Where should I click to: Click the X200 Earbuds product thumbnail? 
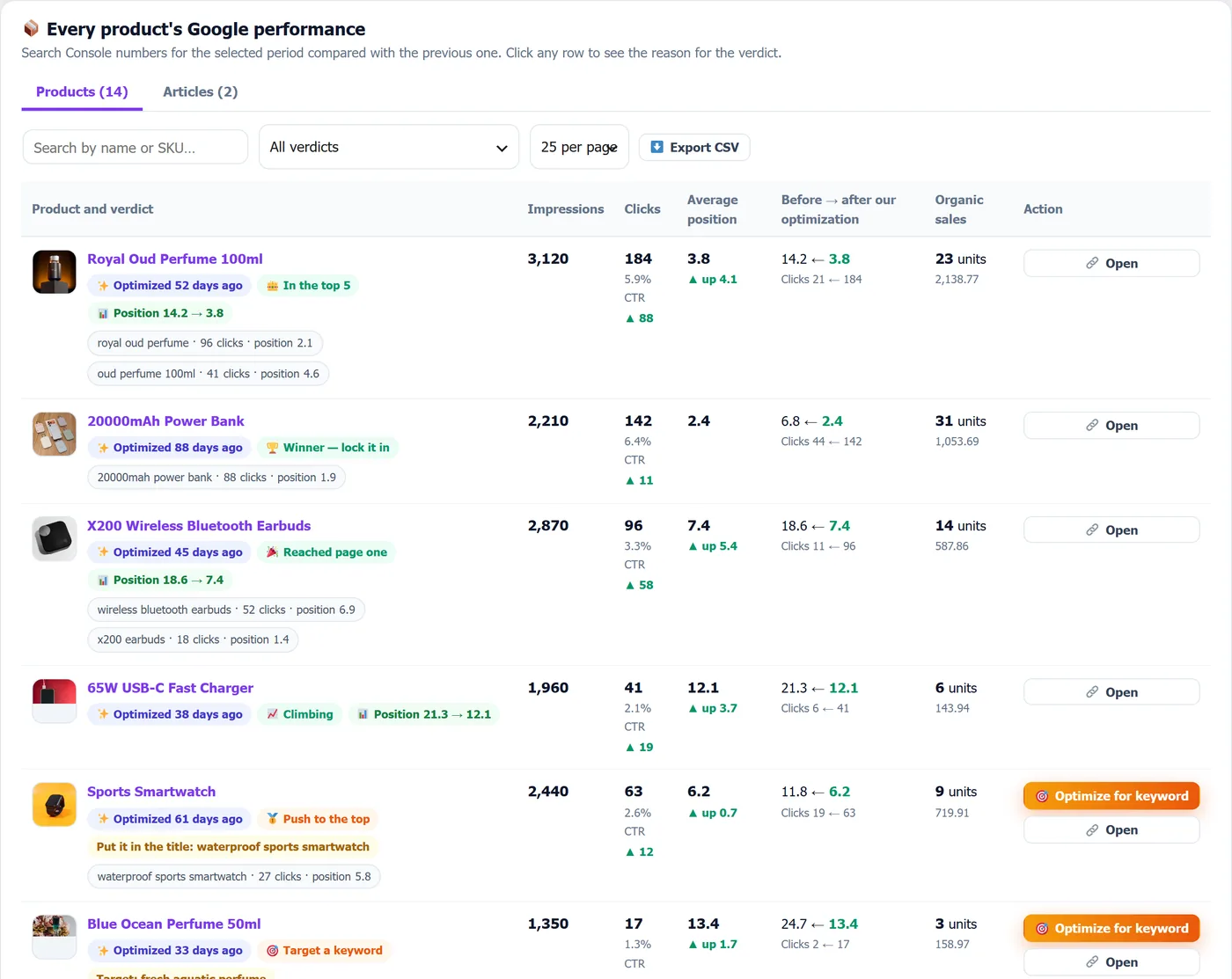[55, 538]
